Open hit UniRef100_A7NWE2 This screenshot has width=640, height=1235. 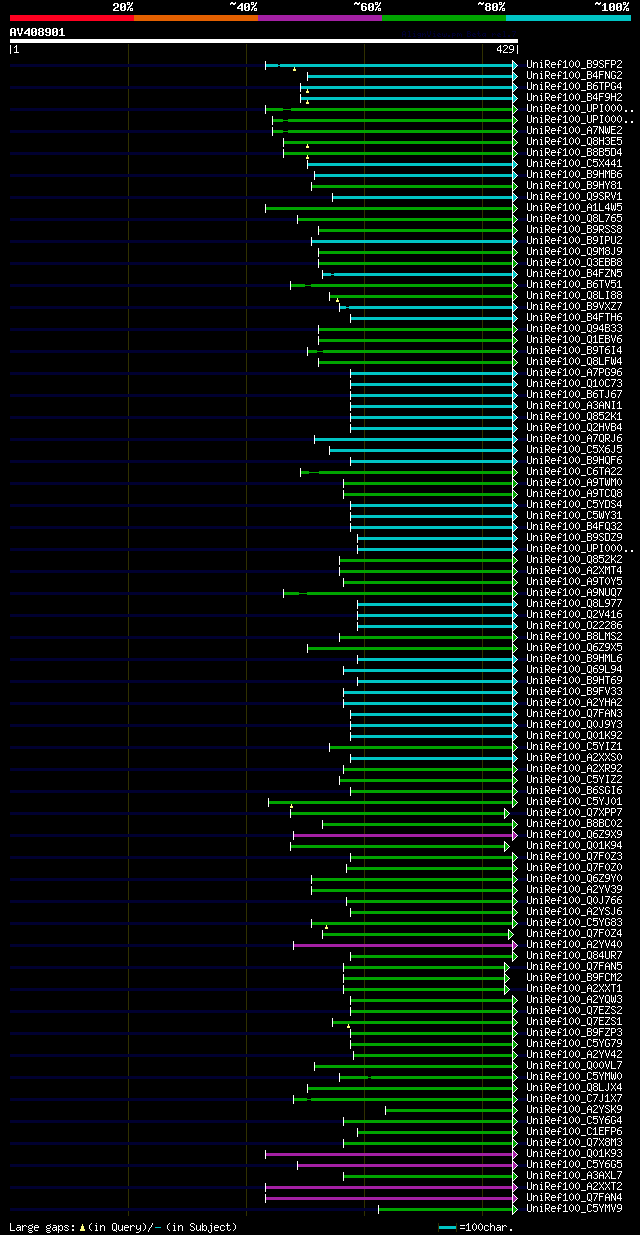coord(574,130)
